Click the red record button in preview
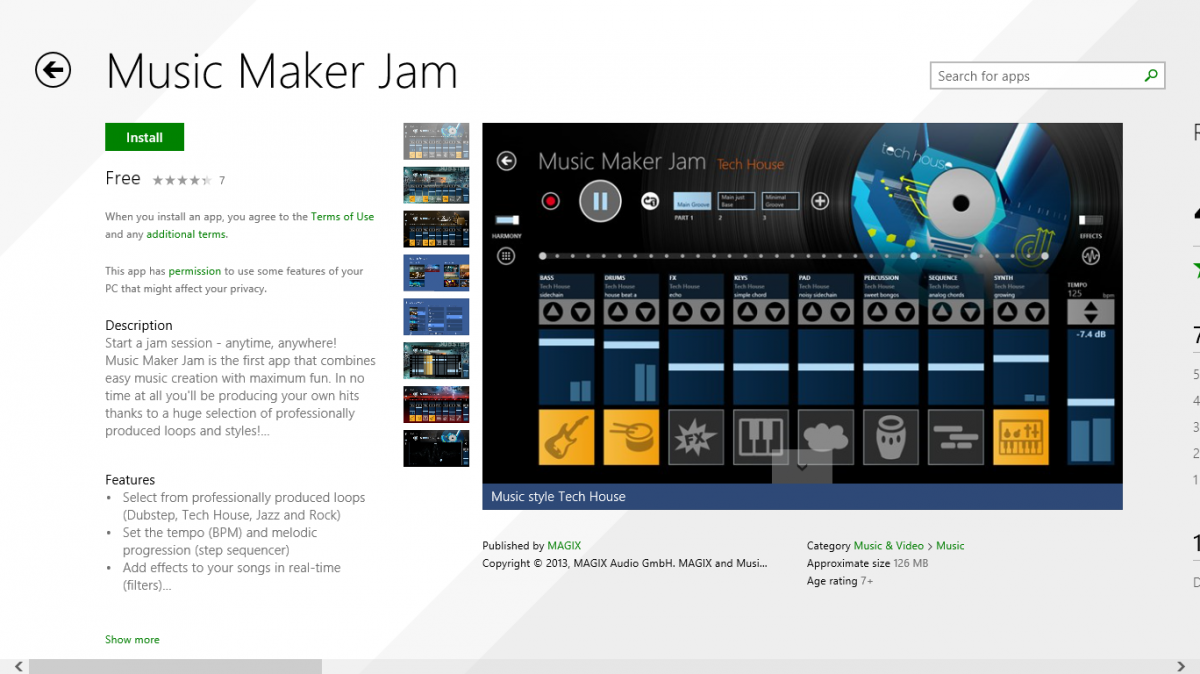 tap(550, 201)
